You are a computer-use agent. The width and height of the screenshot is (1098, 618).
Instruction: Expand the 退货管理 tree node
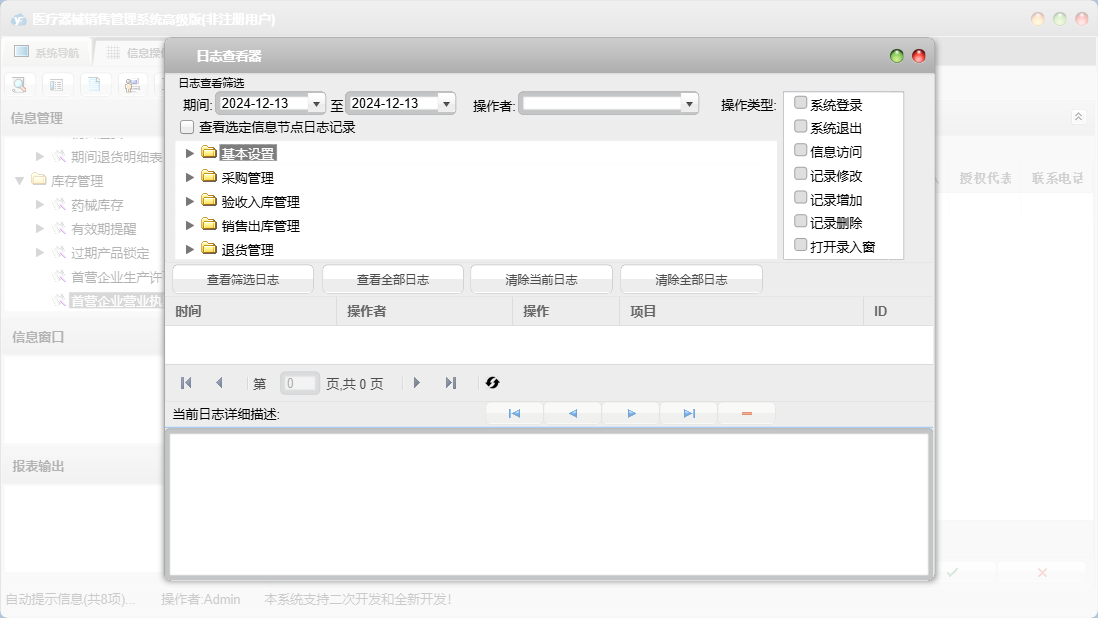tap(189, 249)
